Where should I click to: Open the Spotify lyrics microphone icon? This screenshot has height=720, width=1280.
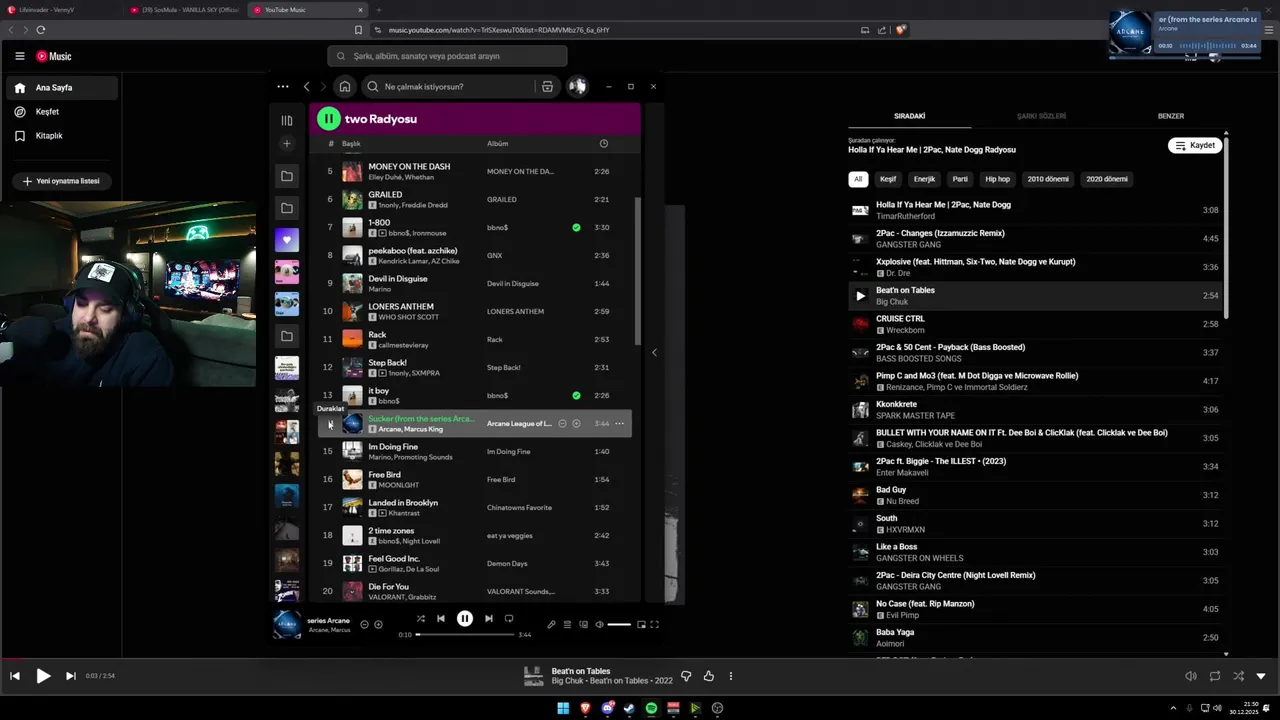[551, 625]
